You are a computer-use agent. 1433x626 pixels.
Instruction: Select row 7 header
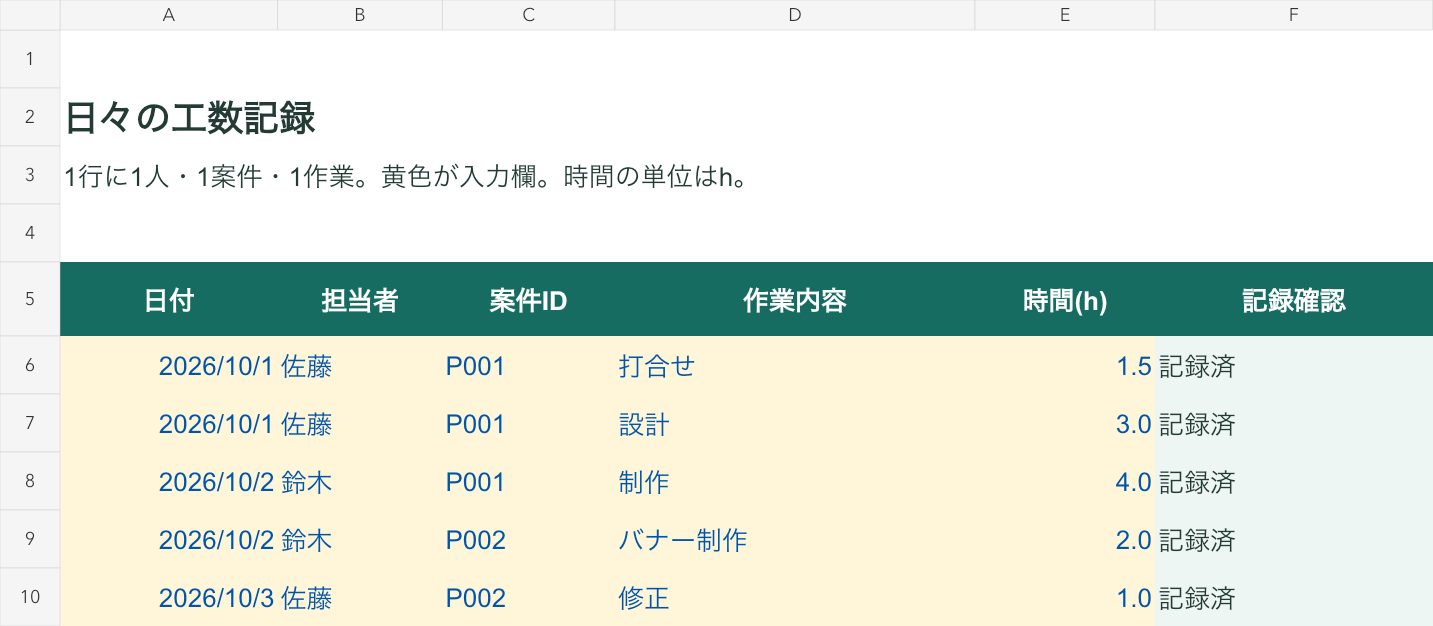[x=30, y=423]
